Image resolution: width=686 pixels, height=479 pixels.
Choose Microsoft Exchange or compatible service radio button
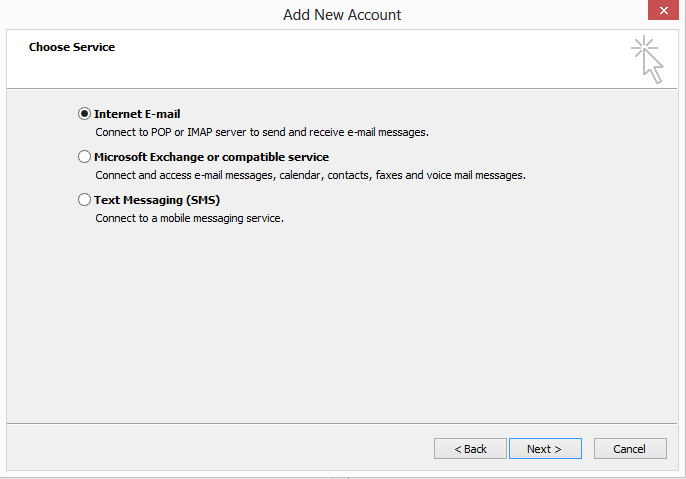[84, 157]
